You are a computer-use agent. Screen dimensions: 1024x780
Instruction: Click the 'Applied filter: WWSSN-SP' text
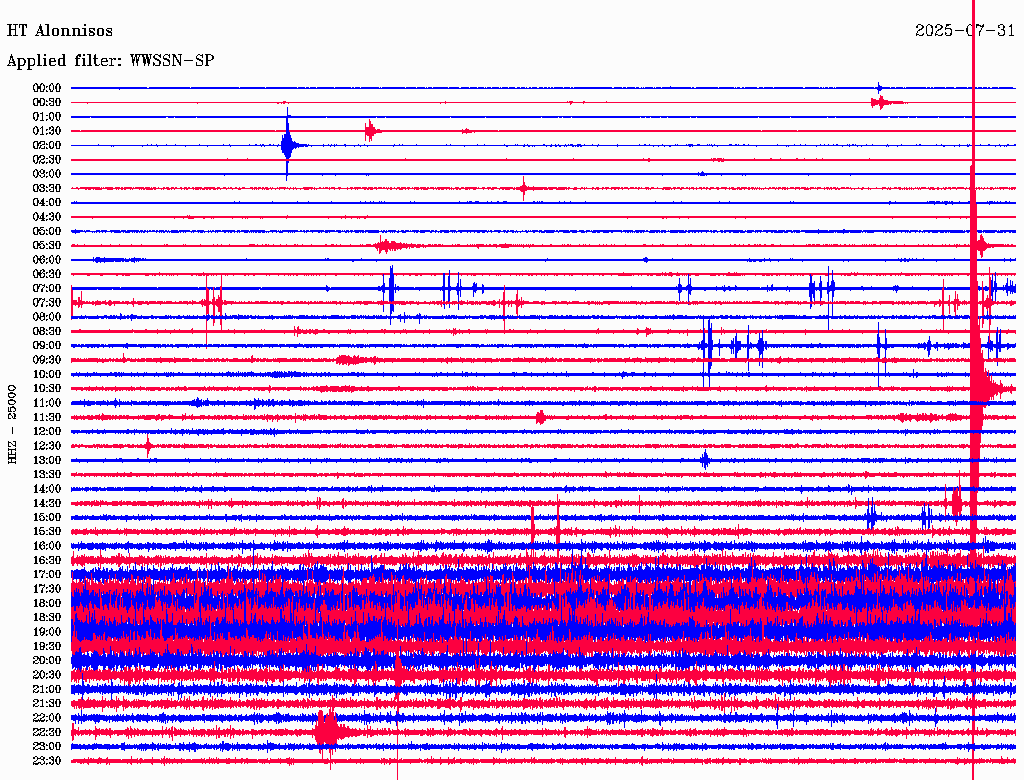click(110, 61)
